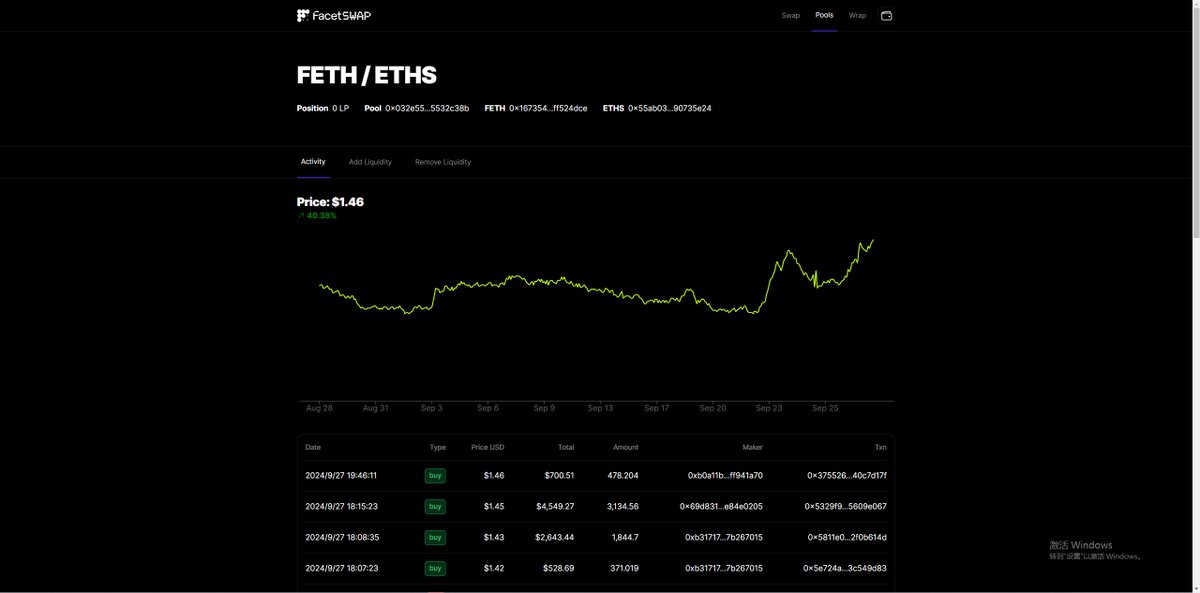Click the $1.45 price cell
1200x593 pixels.
(x=494, y=507)
